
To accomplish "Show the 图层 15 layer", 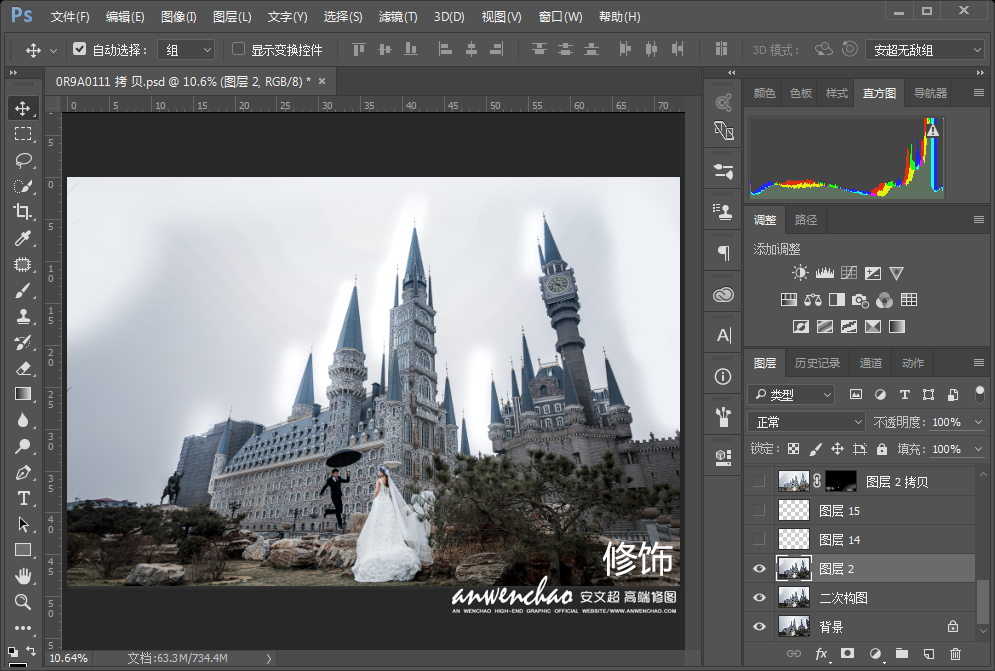I will click(x=759, y=510).
